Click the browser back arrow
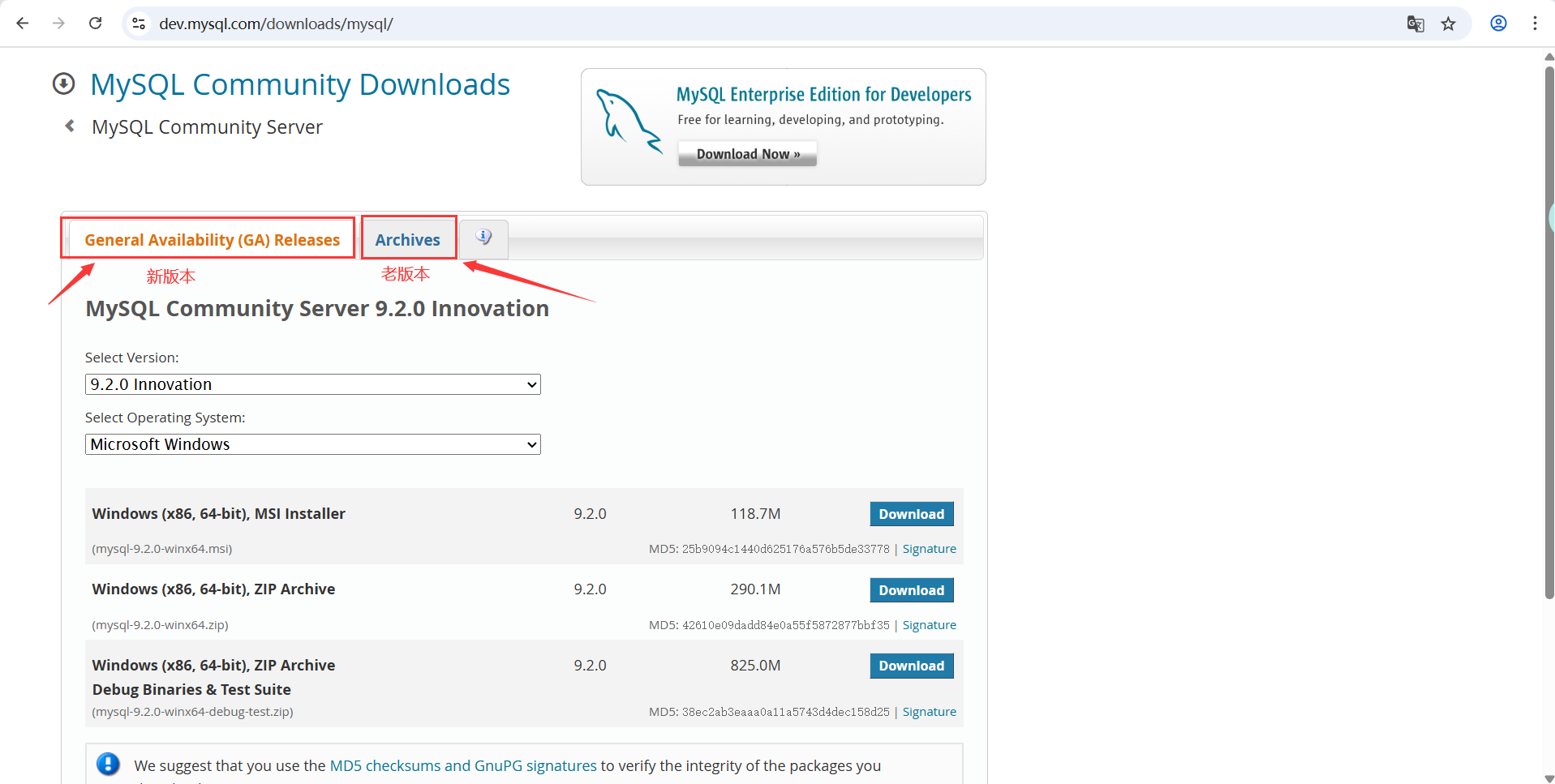Screen dimensions: 1555x784 [x=23, y=24]
